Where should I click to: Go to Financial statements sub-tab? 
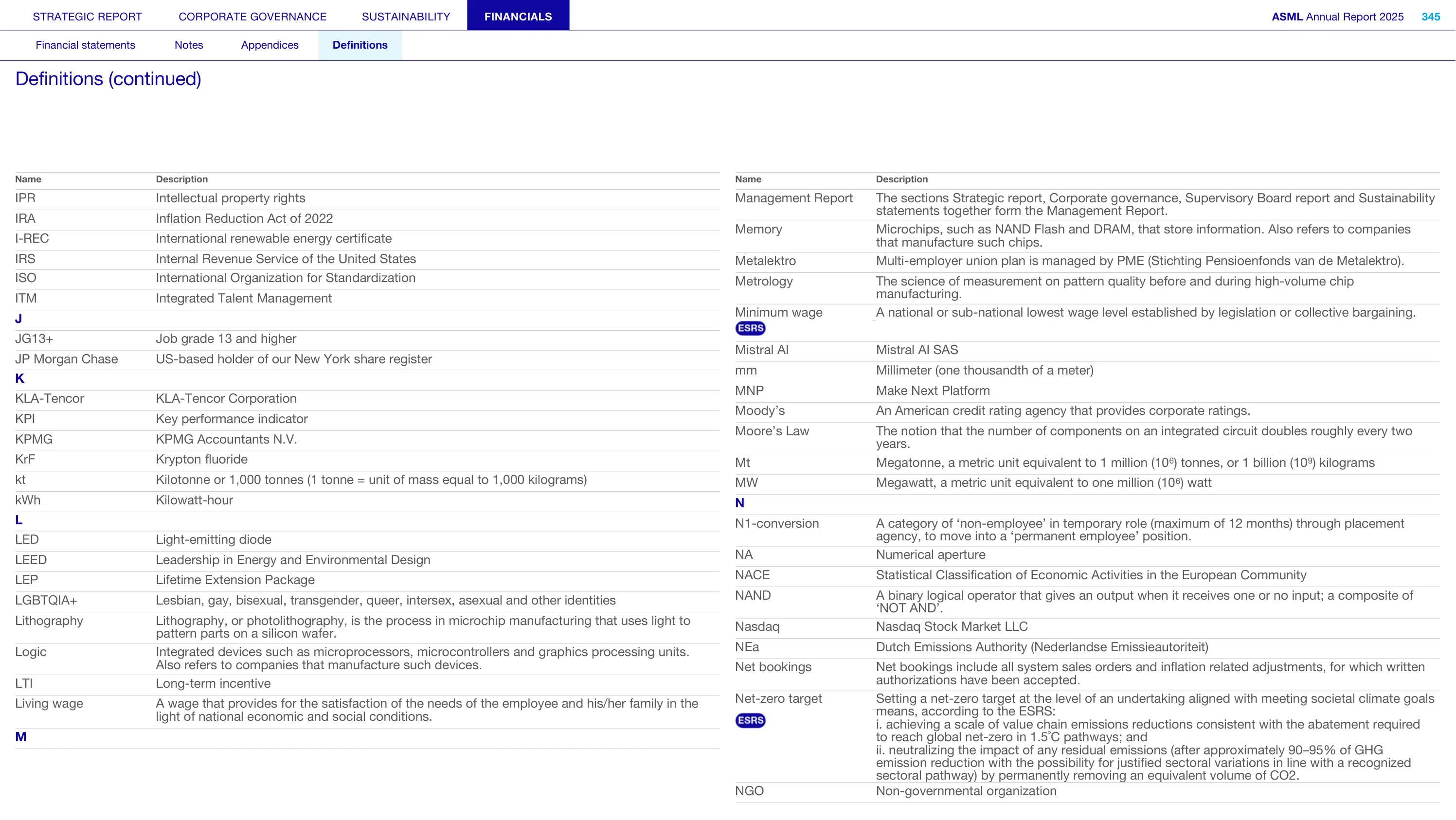(85, 45)
